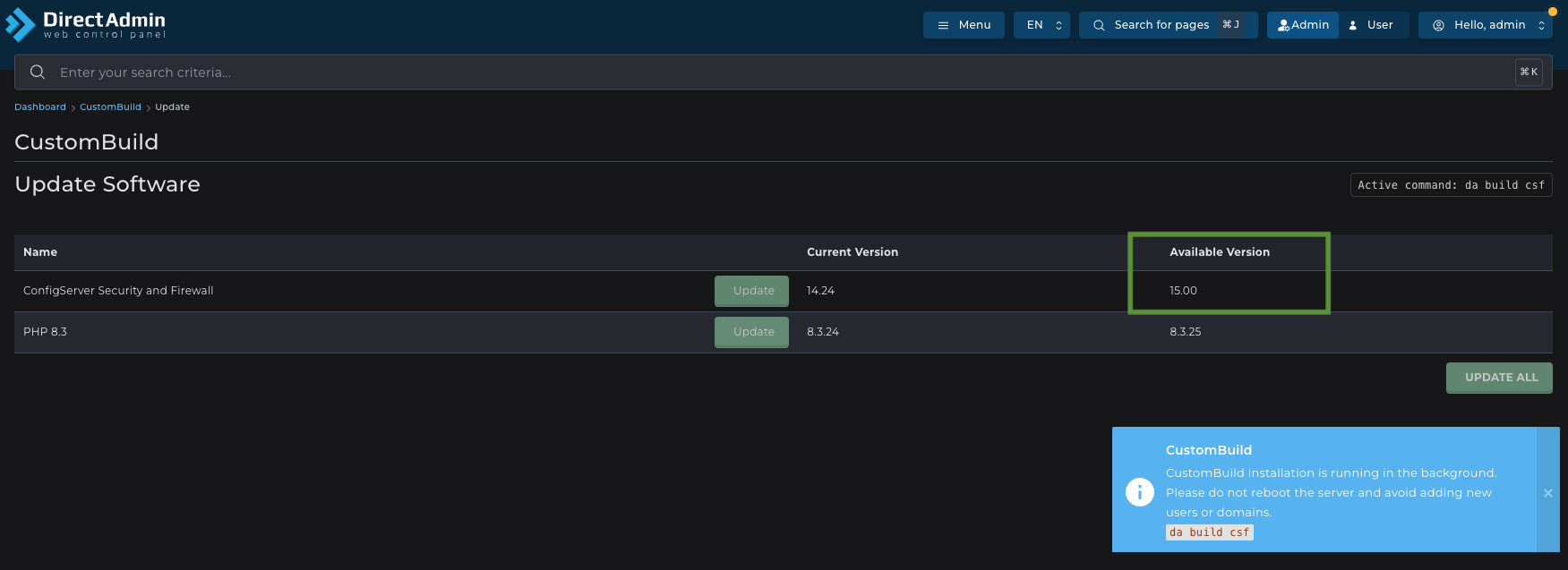Click the Update breadcrumb text
The height and width of the screenshot is (570, 1568).
pos(172,107)
